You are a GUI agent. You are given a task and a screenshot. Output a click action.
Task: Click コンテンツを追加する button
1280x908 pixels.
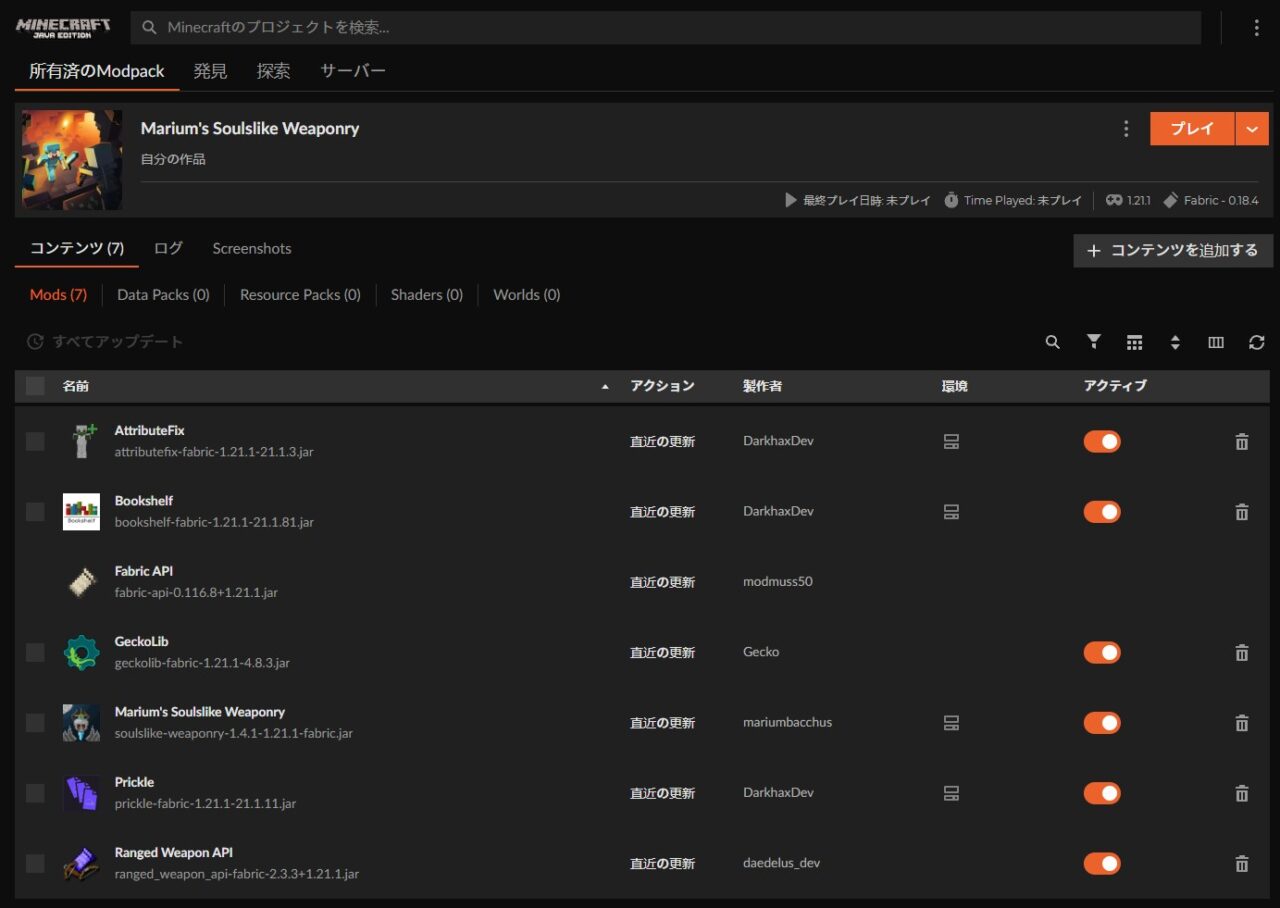click(x=1173, y=250)
